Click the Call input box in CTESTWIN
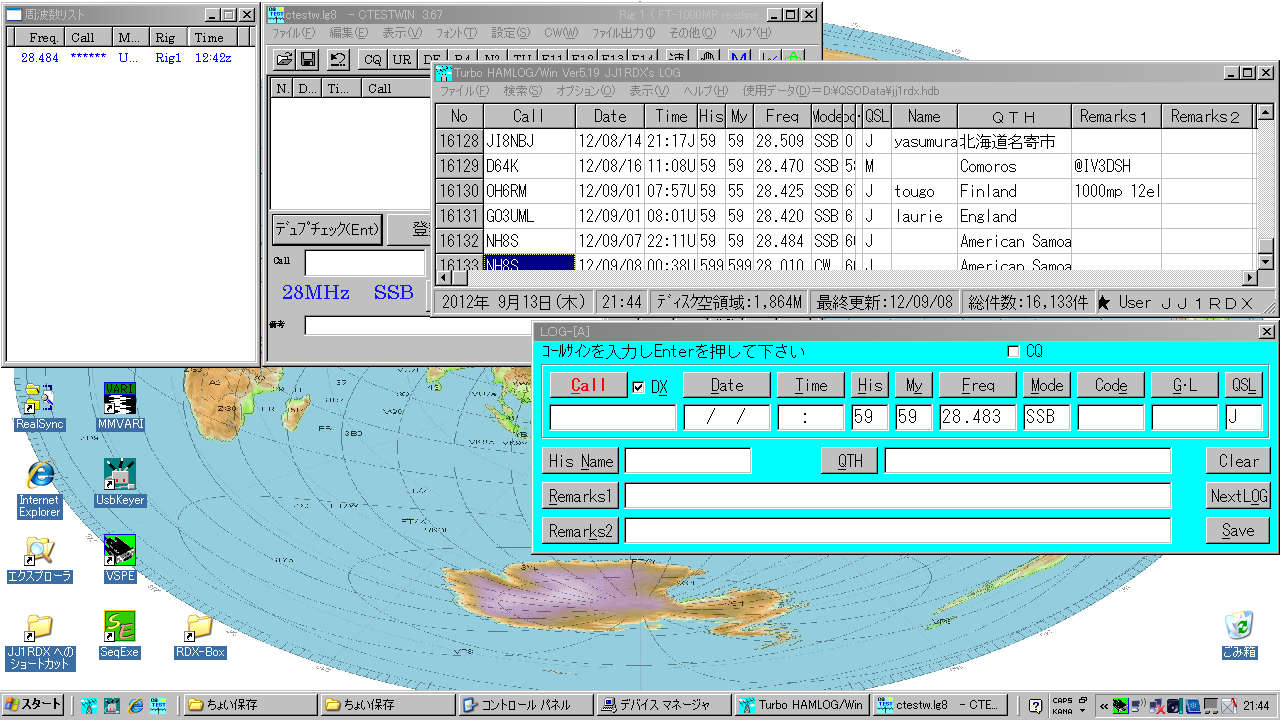This screenshot has height=720, width=1280. (x=365, y=262)
